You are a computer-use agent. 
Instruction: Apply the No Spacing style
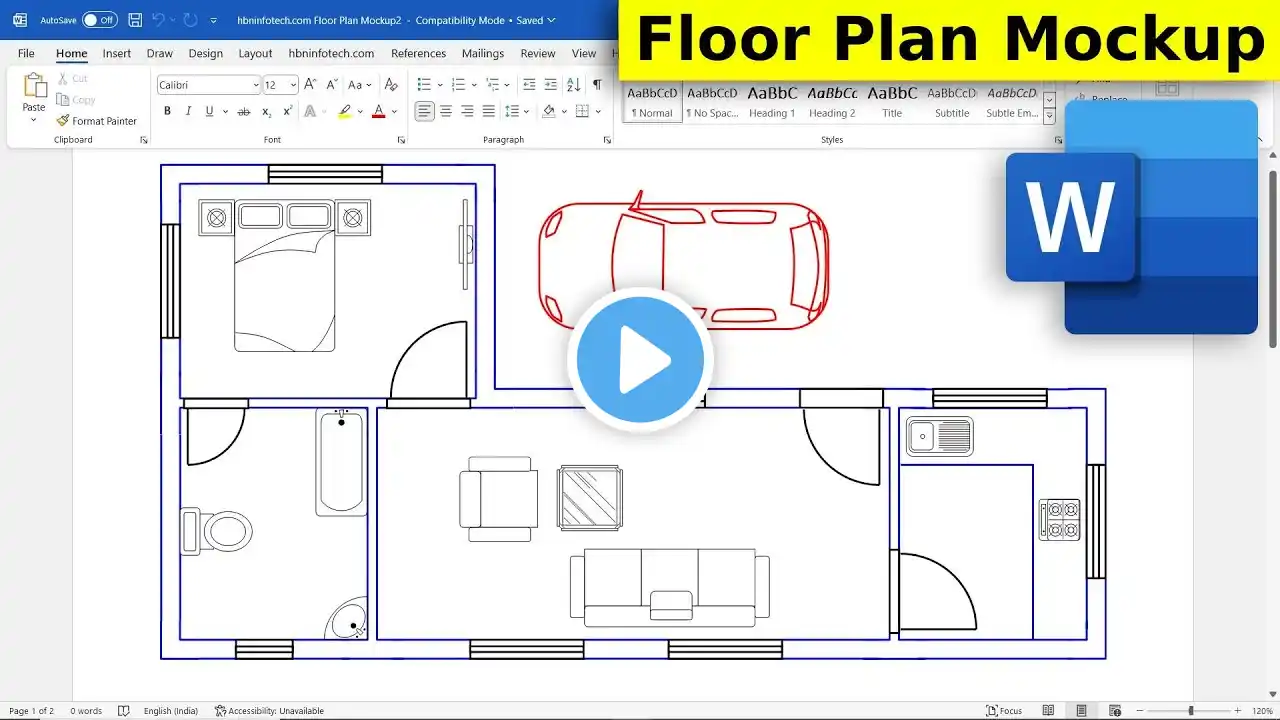point(712,102)
